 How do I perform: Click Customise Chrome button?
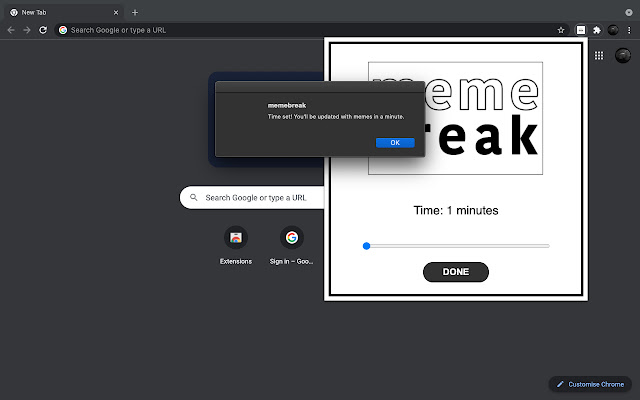[590, 384]
